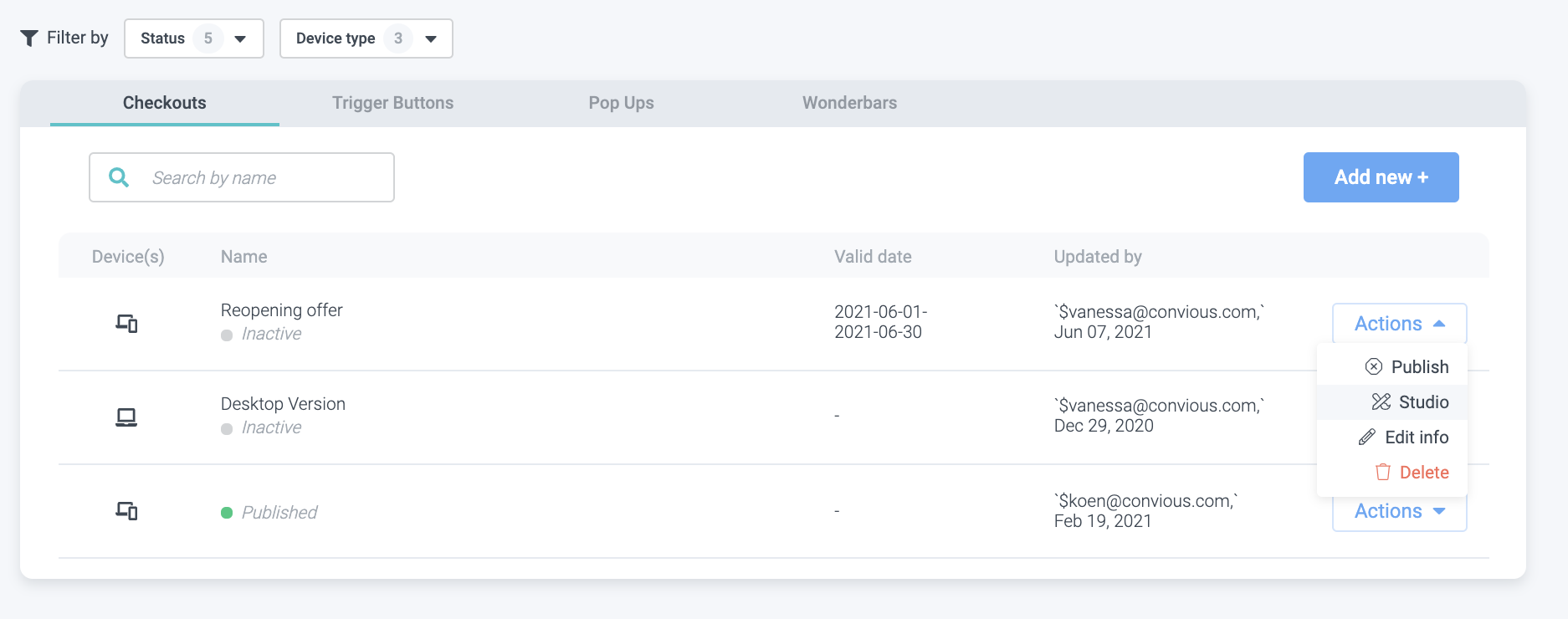Click the Reopening offer checkout name
This screenshot has width=1568, height=619.
pyautogui.click(x=282, y=310)
